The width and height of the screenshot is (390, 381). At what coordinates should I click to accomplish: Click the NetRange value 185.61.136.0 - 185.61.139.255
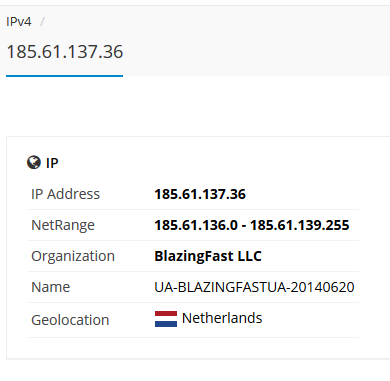pos(252,225)
